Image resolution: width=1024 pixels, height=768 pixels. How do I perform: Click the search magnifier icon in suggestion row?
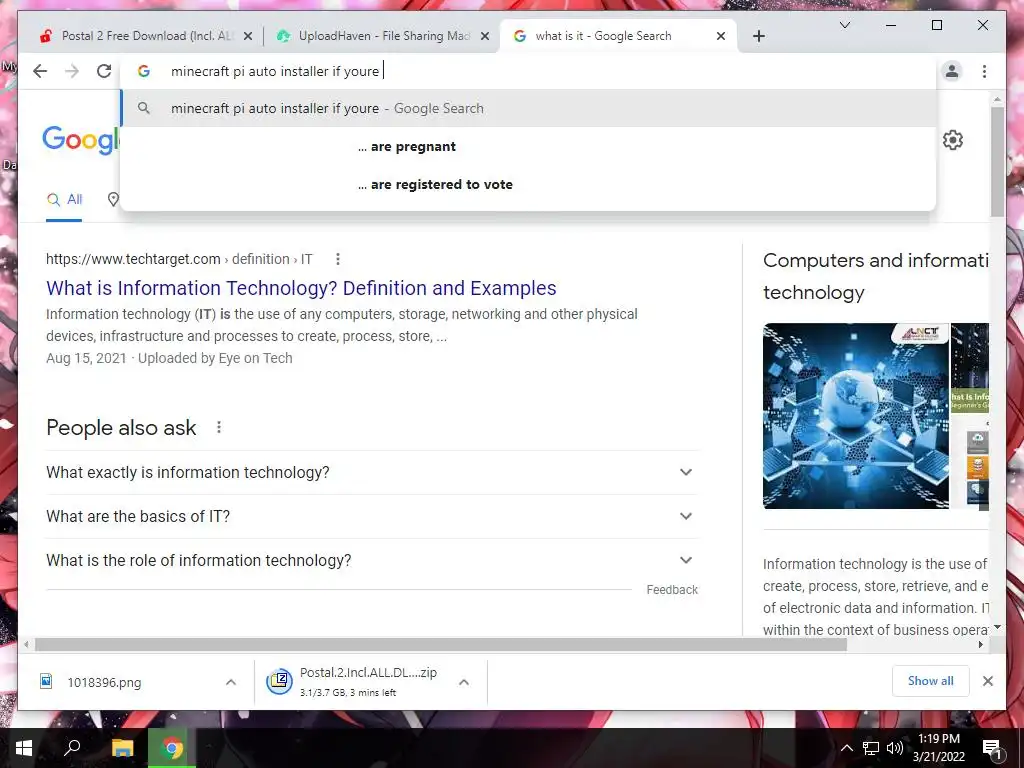144,108
